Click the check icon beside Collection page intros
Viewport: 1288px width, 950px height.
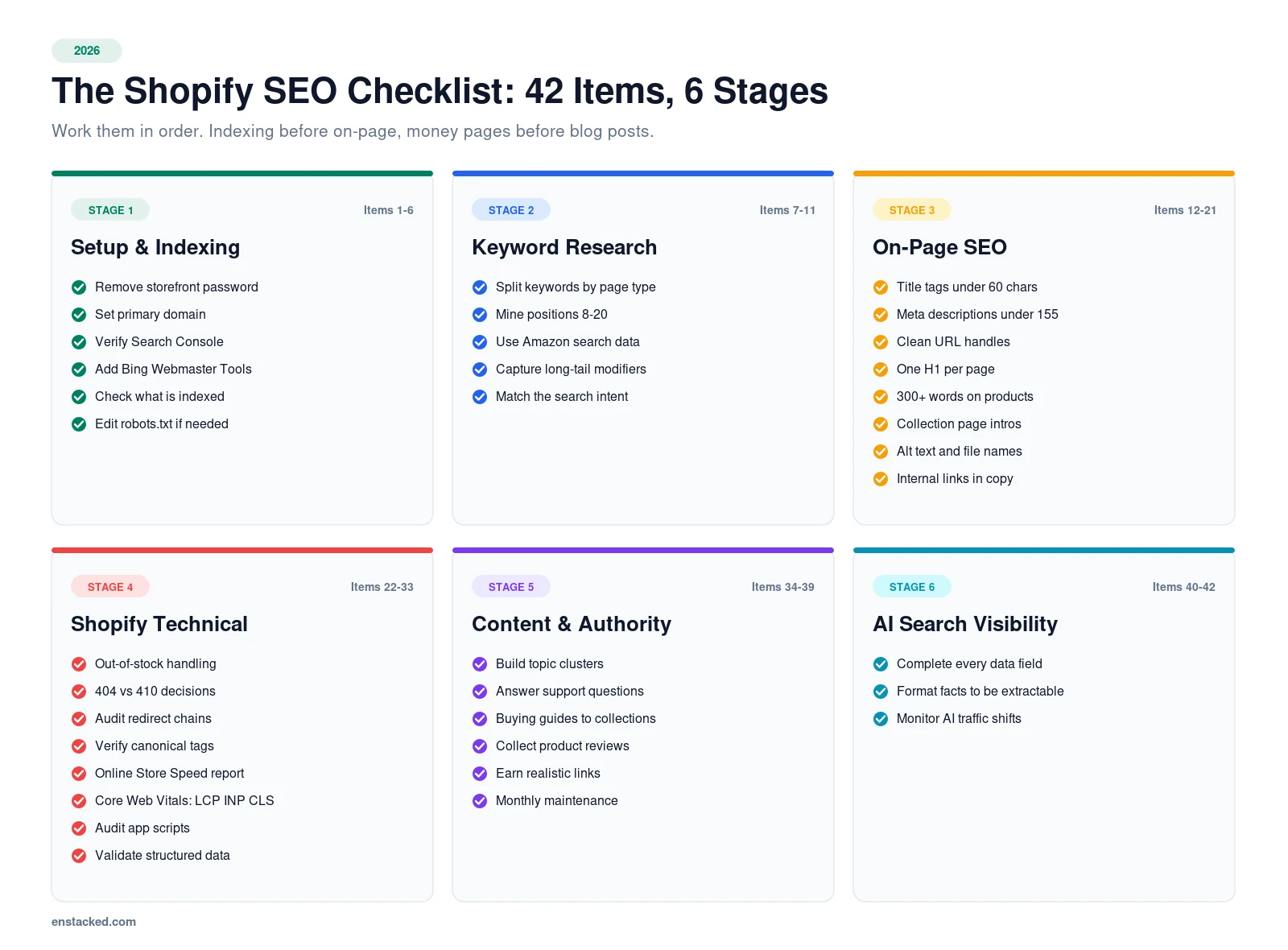(881, 424)
